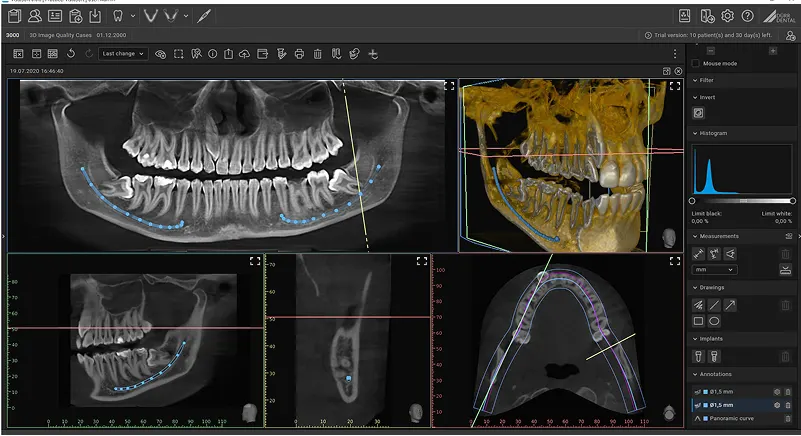Open the three-dot more options menu
801x436 pixels.
coord(675,54)
